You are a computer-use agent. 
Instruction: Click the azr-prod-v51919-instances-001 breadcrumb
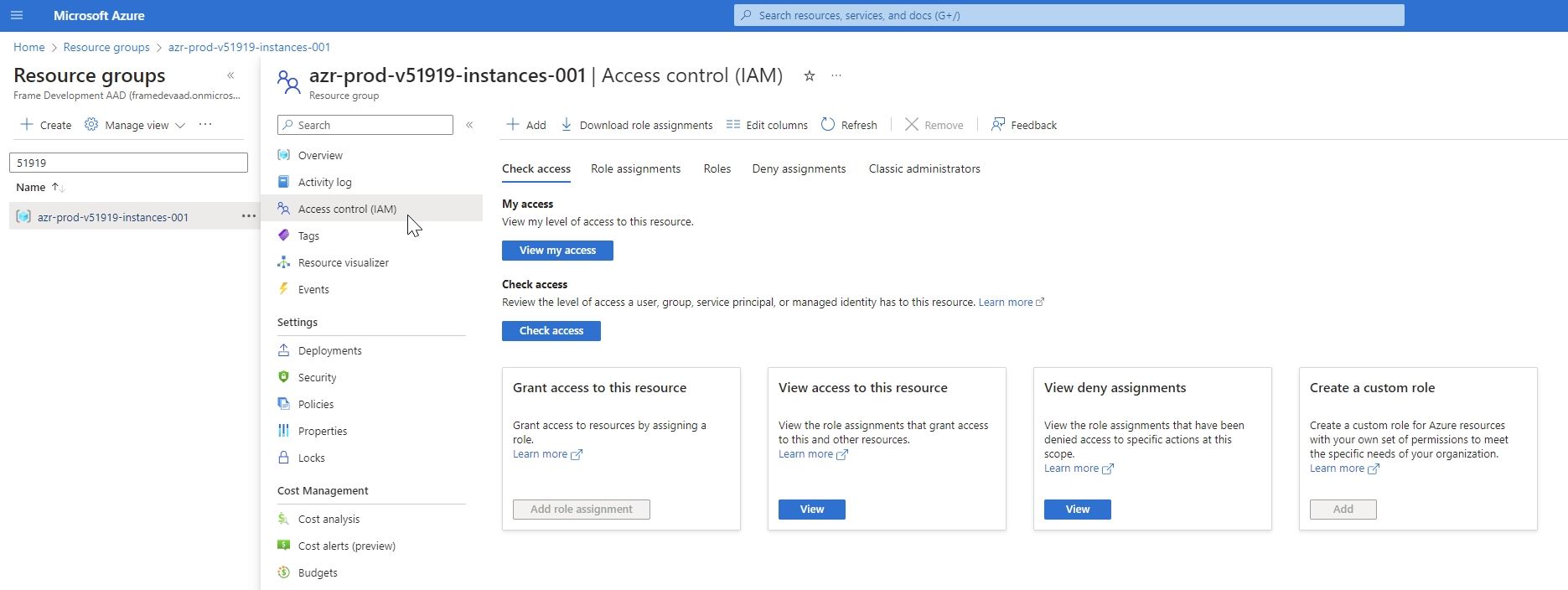tap(249, 47)
